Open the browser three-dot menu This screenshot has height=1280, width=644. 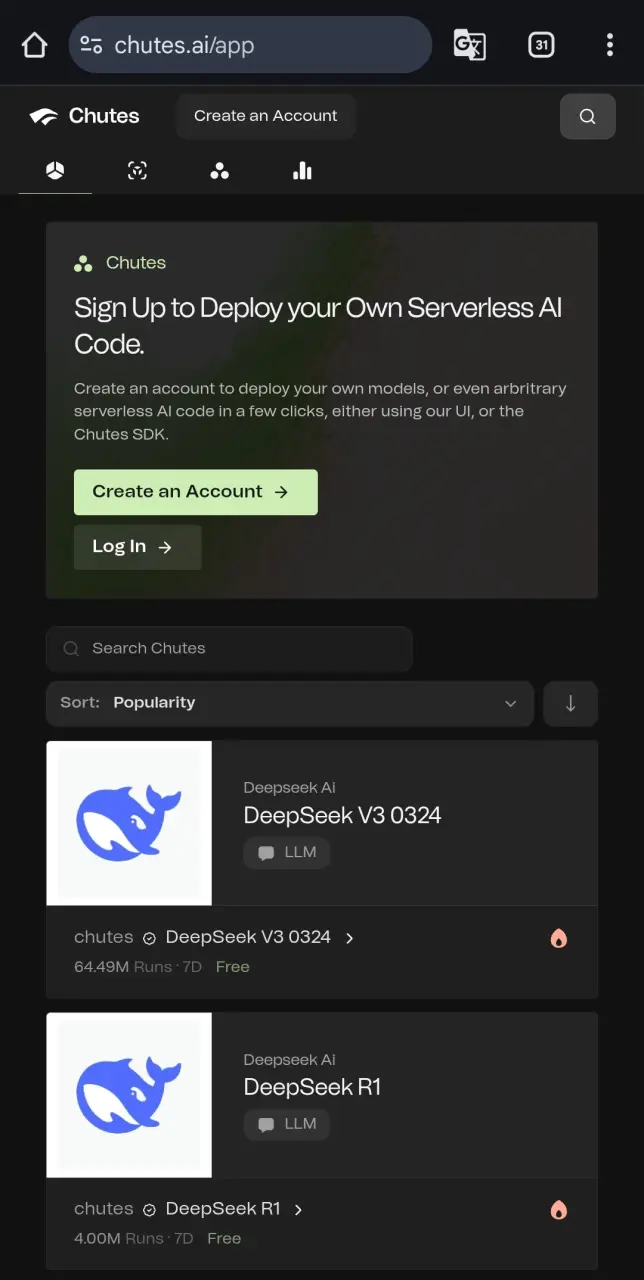click(610, 45)
